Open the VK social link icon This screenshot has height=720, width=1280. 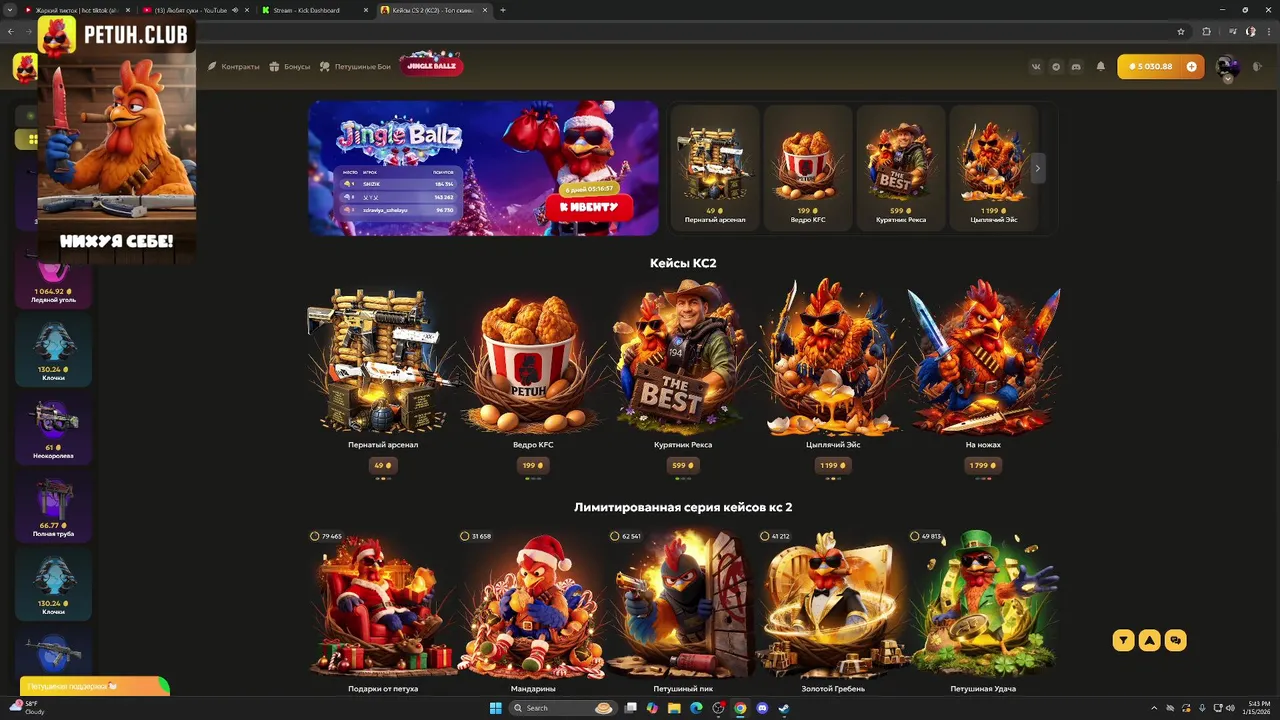coord(1036,66)
